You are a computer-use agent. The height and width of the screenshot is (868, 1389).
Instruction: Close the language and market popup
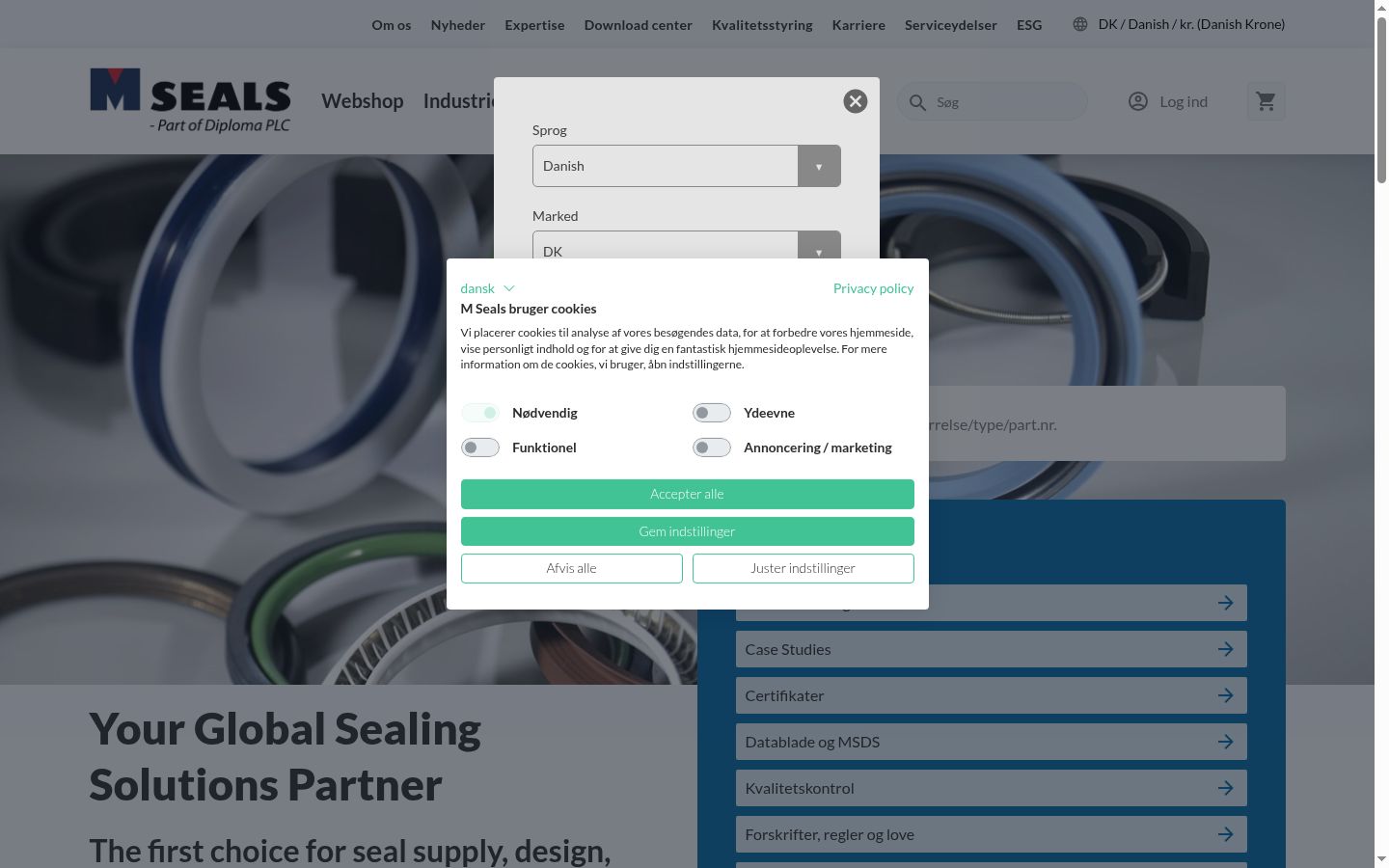coord(855,101)
